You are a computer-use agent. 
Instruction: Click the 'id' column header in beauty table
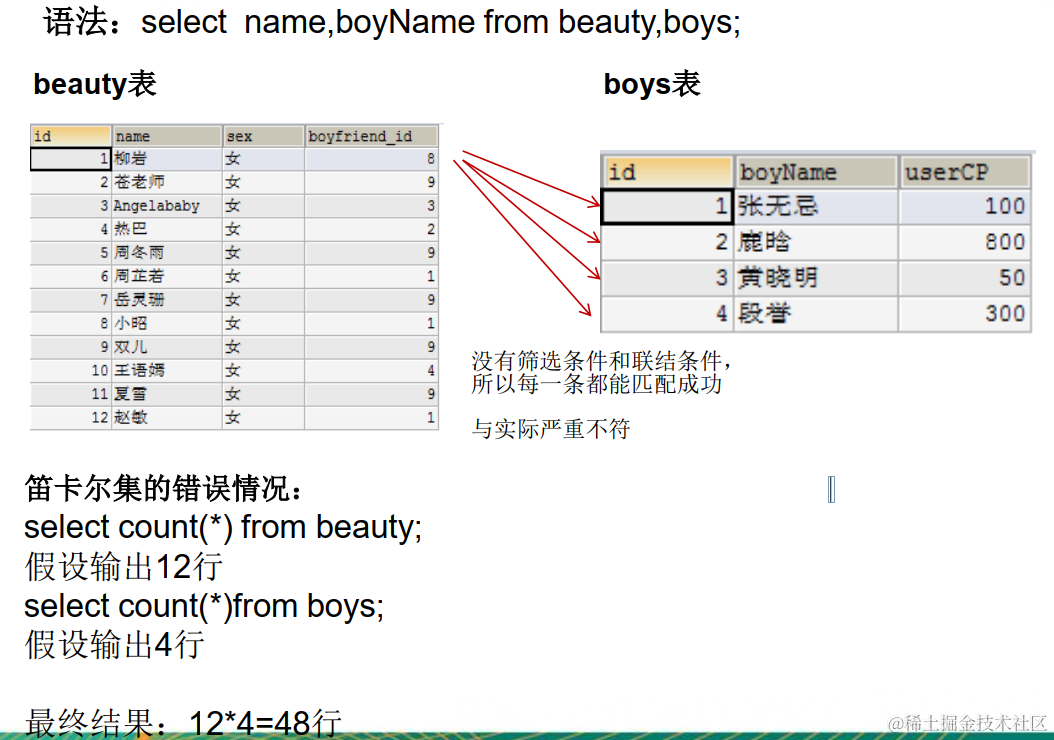pyautogui.click(x=71, y=136)
